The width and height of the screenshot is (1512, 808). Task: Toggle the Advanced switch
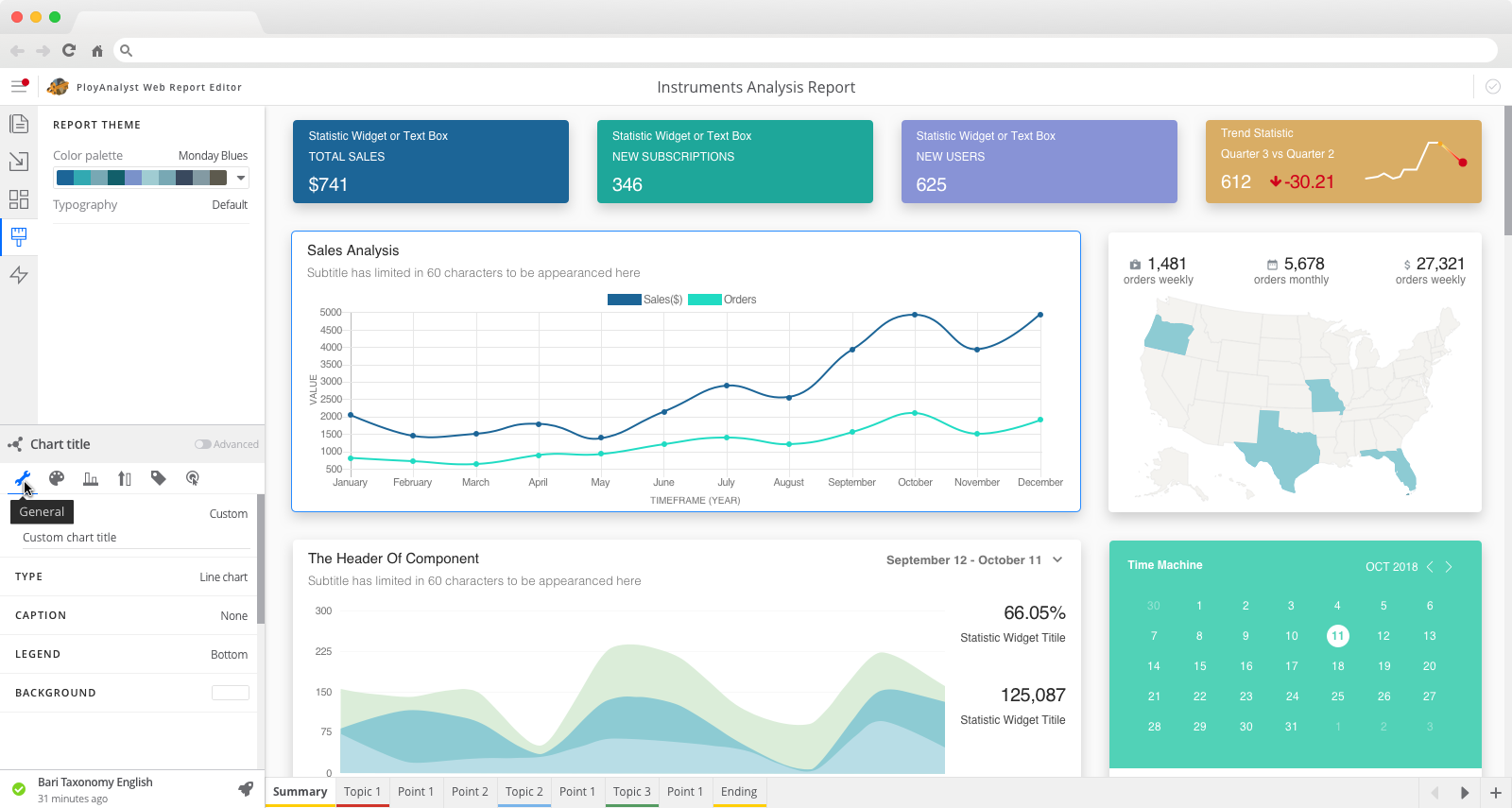[x=202, y=444]
